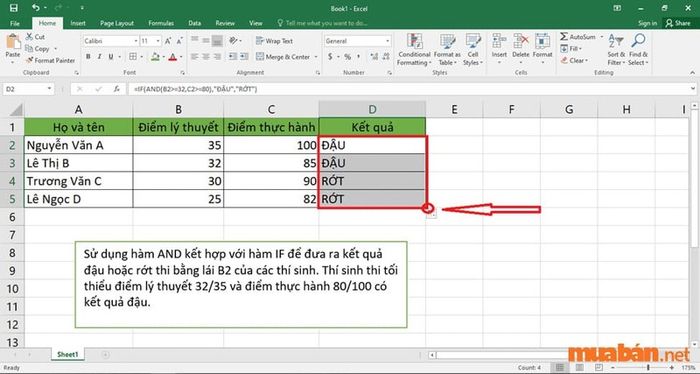Switch to the Formulas ribbon tab
700x374 pixels.
(161, 23)
